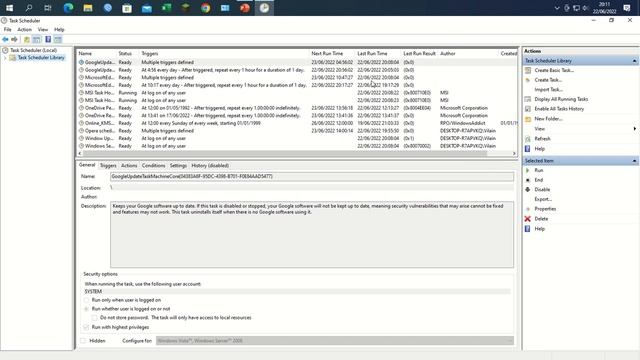Image resolution: width=640 pixels, height=360 pixels.
Task: Collapse the Selected Item actions section
Action: pos(634,161)
